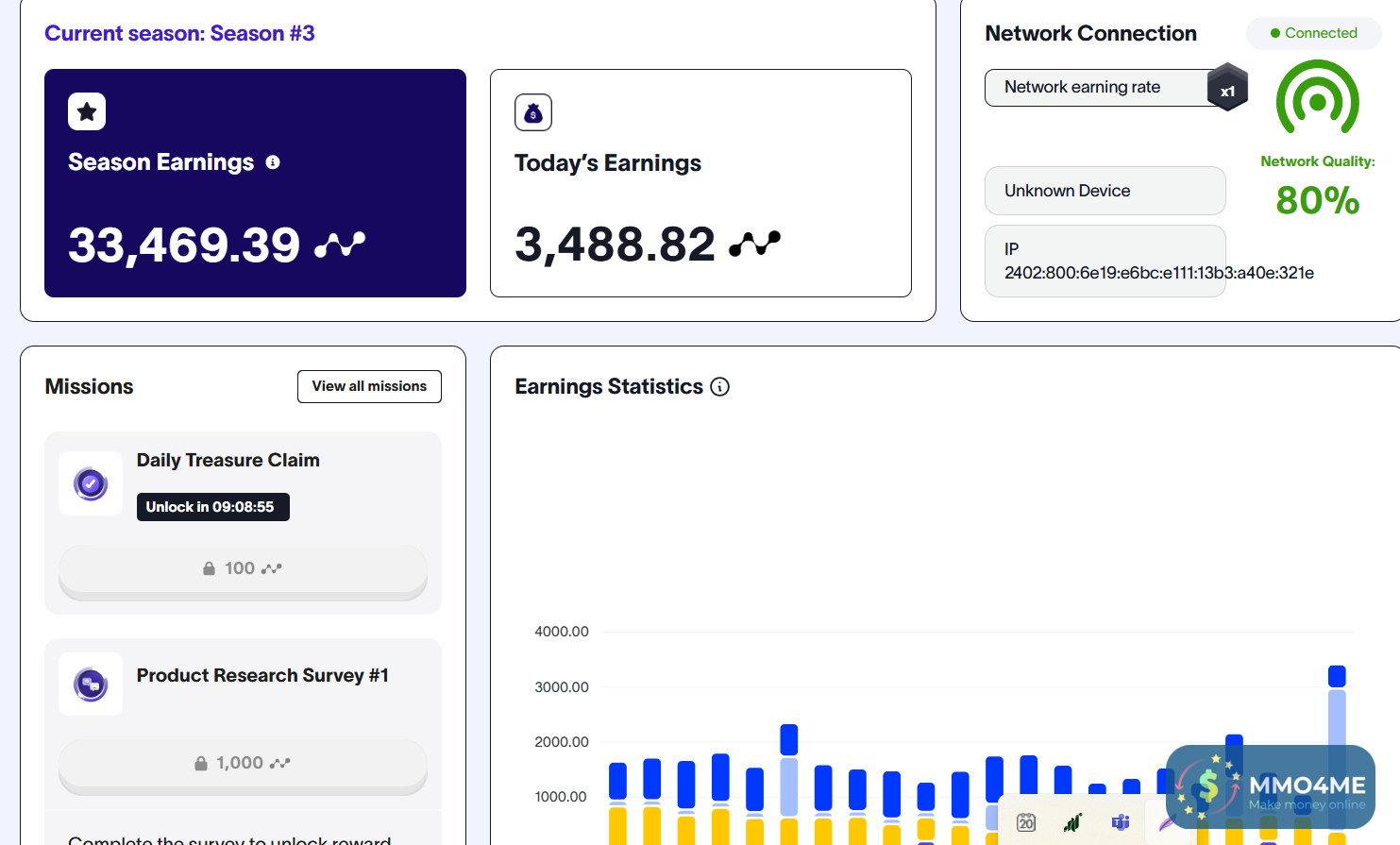
Task: Click the Missions heading
Action: pyautogui.click(x=89, y=387)
